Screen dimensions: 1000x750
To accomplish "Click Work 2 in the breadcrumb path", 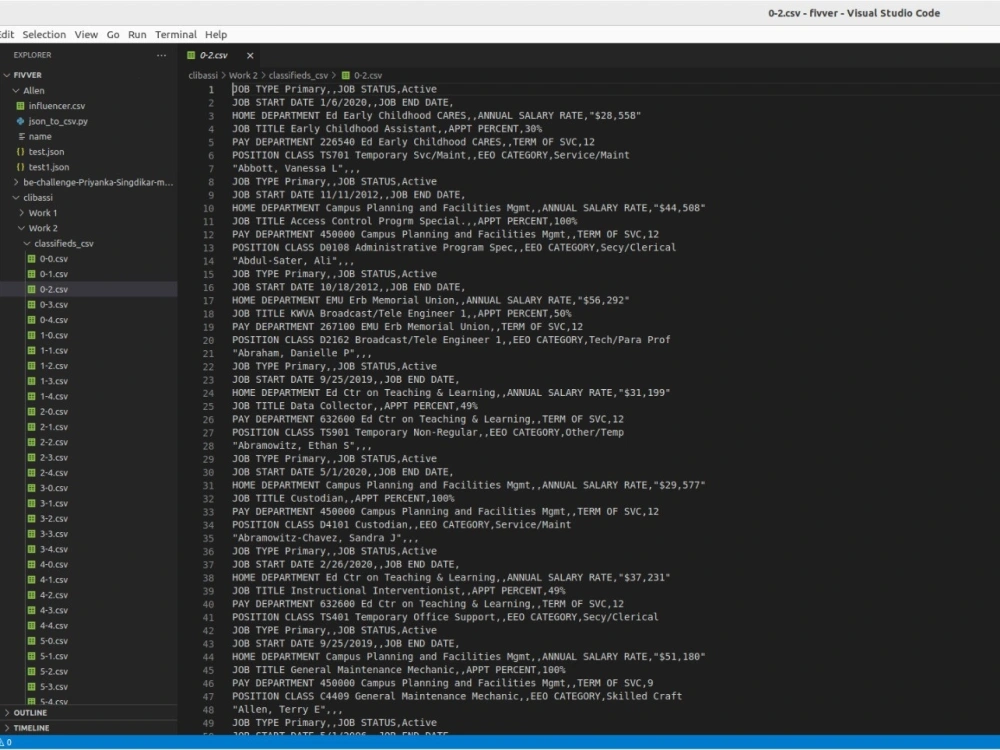I will pyautogui.click(x=243, y=75).
